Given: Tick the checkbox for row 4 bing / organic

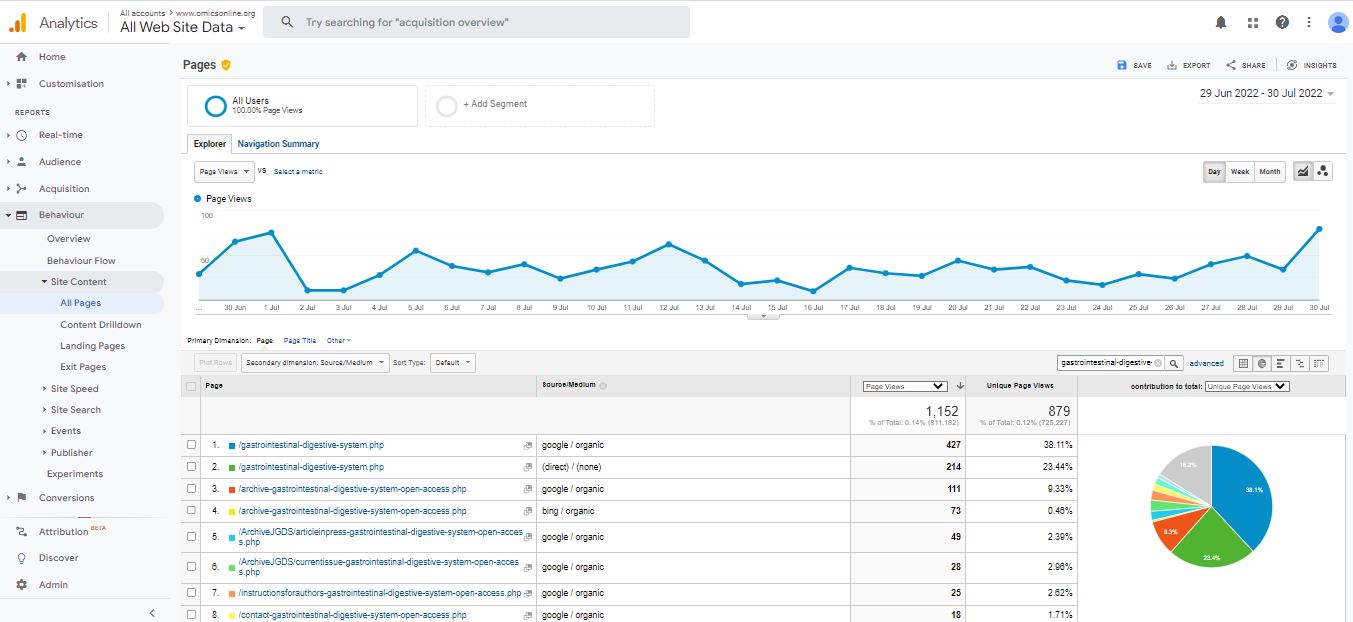Looking at the screenshot, I should pyautogui.click(x=191, y=511).
